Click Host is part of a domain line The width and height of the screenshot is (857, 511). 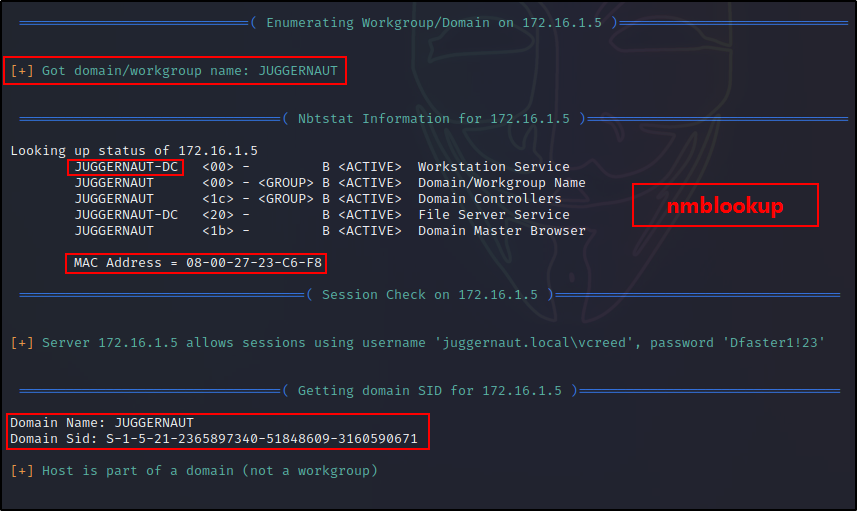coord(194,471)
